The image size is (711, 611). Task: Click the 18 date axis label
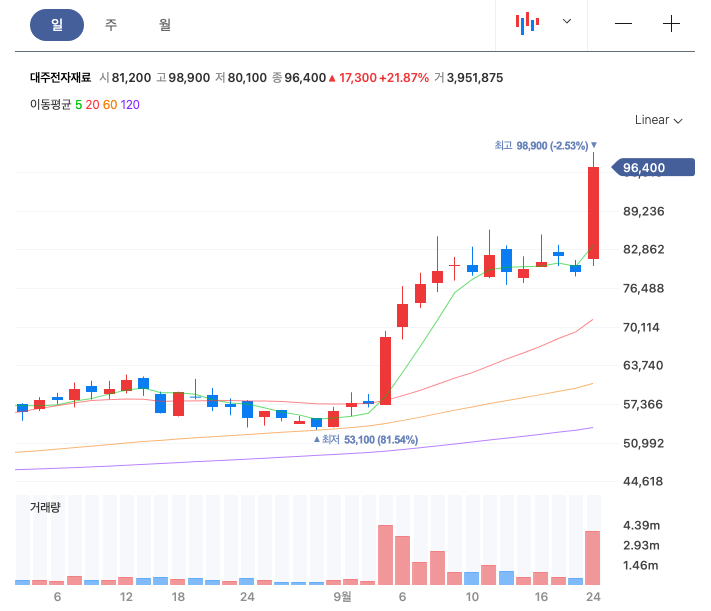click(x=178, y=597)
